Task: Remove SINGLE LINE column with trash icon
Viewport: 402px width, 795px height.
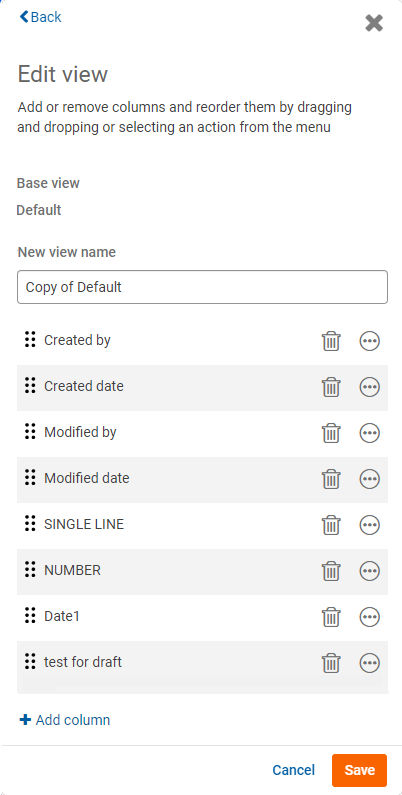Action: [331, 525]
